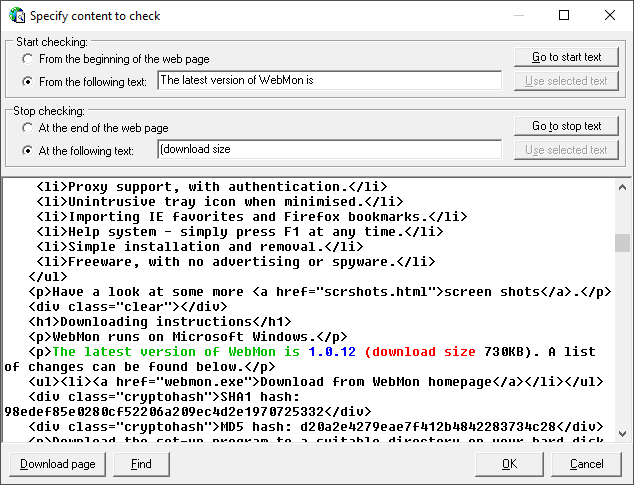Click the scroll up arrow of source view

pos(622,187)
